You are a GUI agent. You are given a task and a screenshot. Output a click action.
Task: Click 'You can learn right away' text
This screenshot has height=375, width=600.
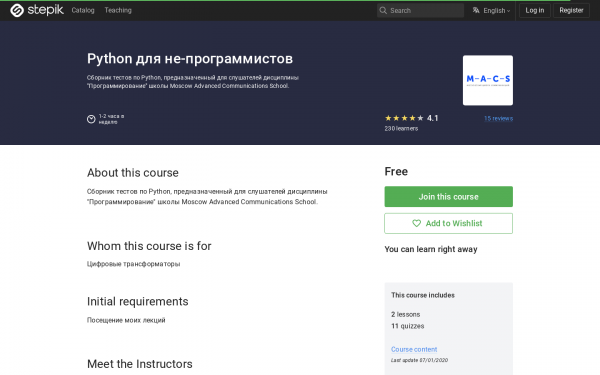431,249
